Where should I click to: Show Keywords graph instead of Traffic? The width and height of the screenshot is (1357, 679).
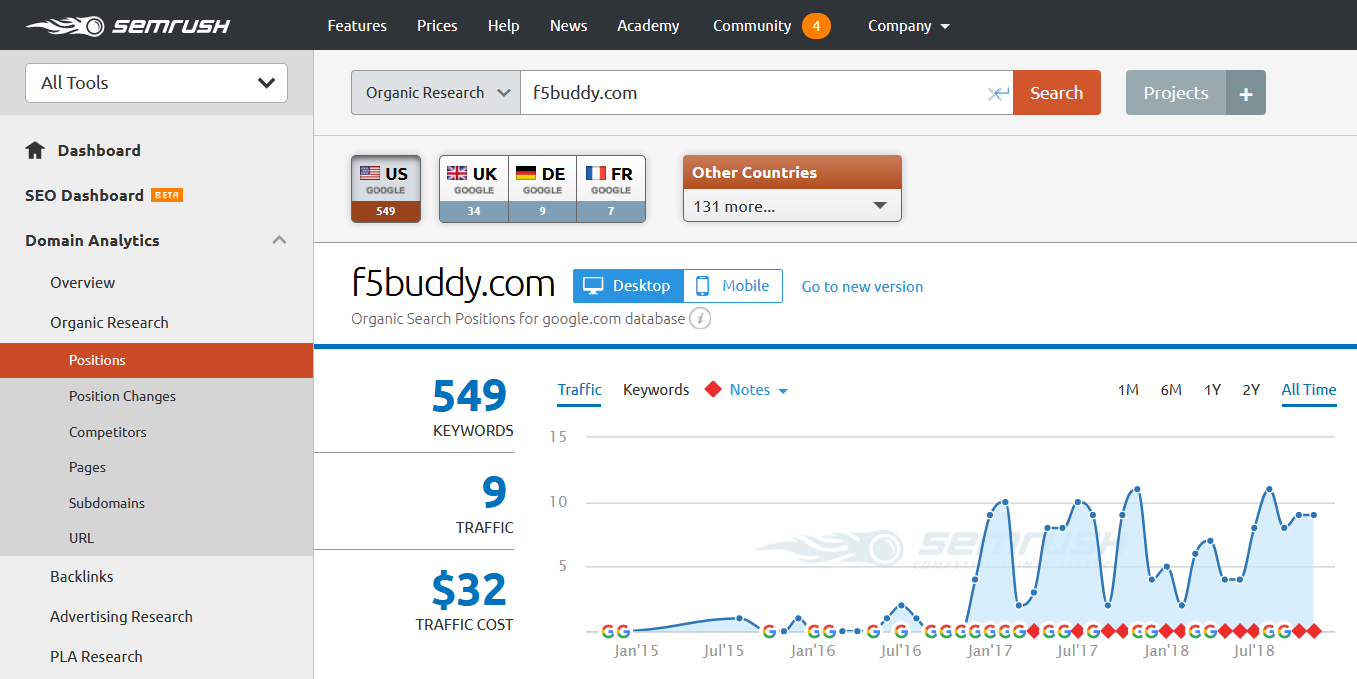pyautogui.click(x=656, y=390)
